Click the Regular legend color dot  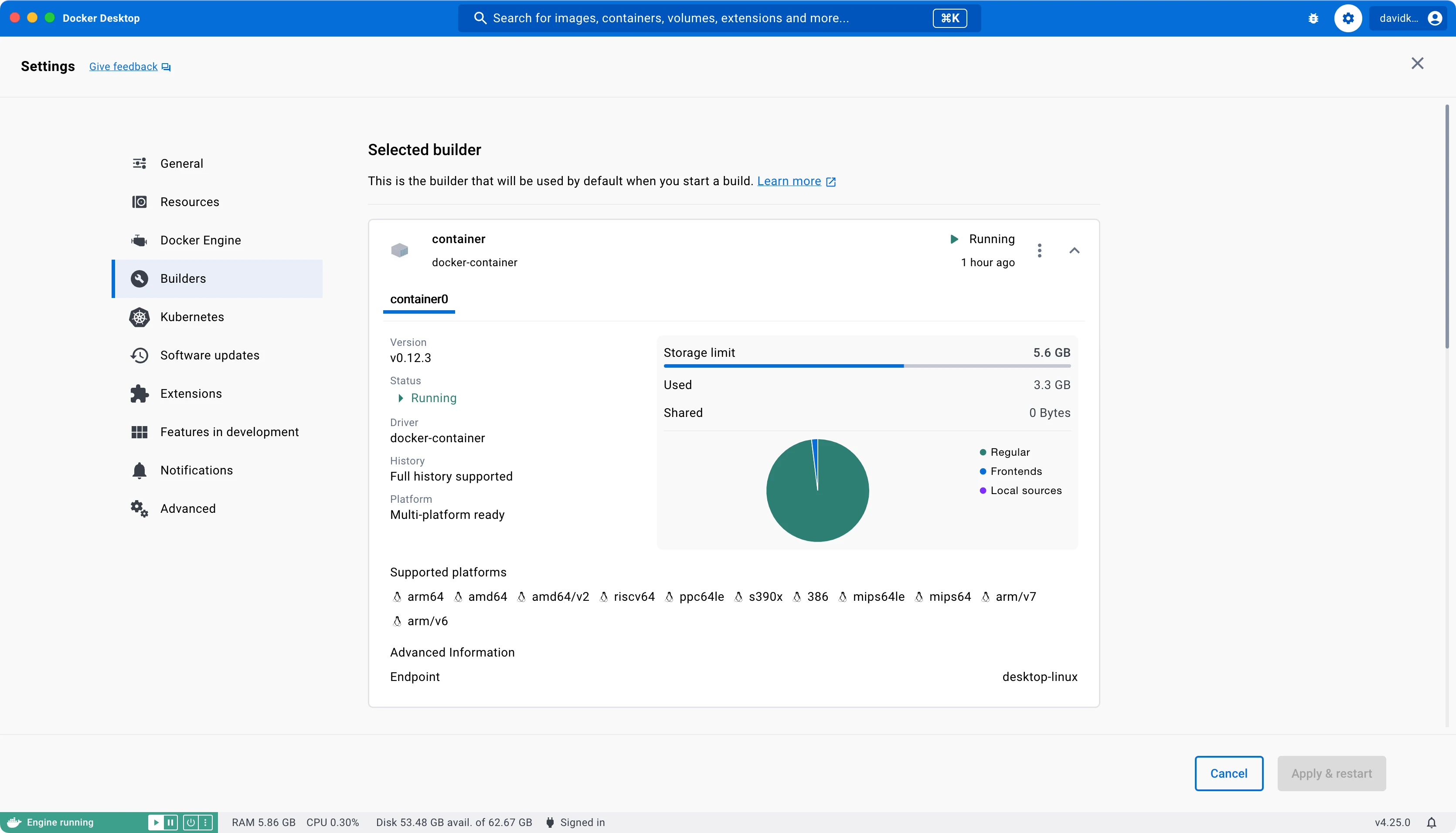tap(983, 453)
